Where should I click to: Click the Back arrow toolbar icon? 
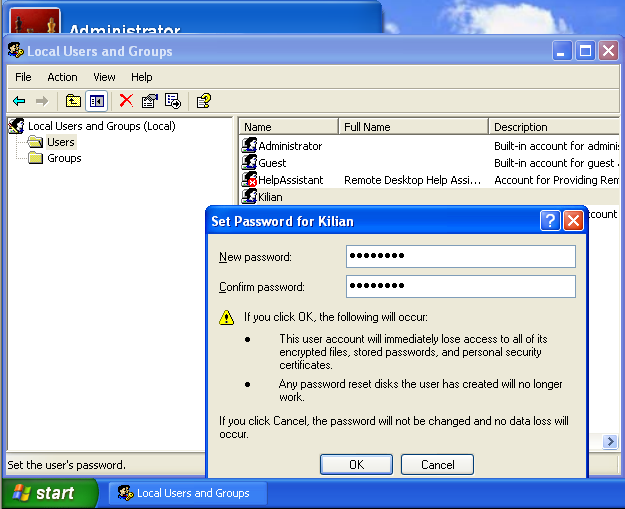click(x=19, y=100)
